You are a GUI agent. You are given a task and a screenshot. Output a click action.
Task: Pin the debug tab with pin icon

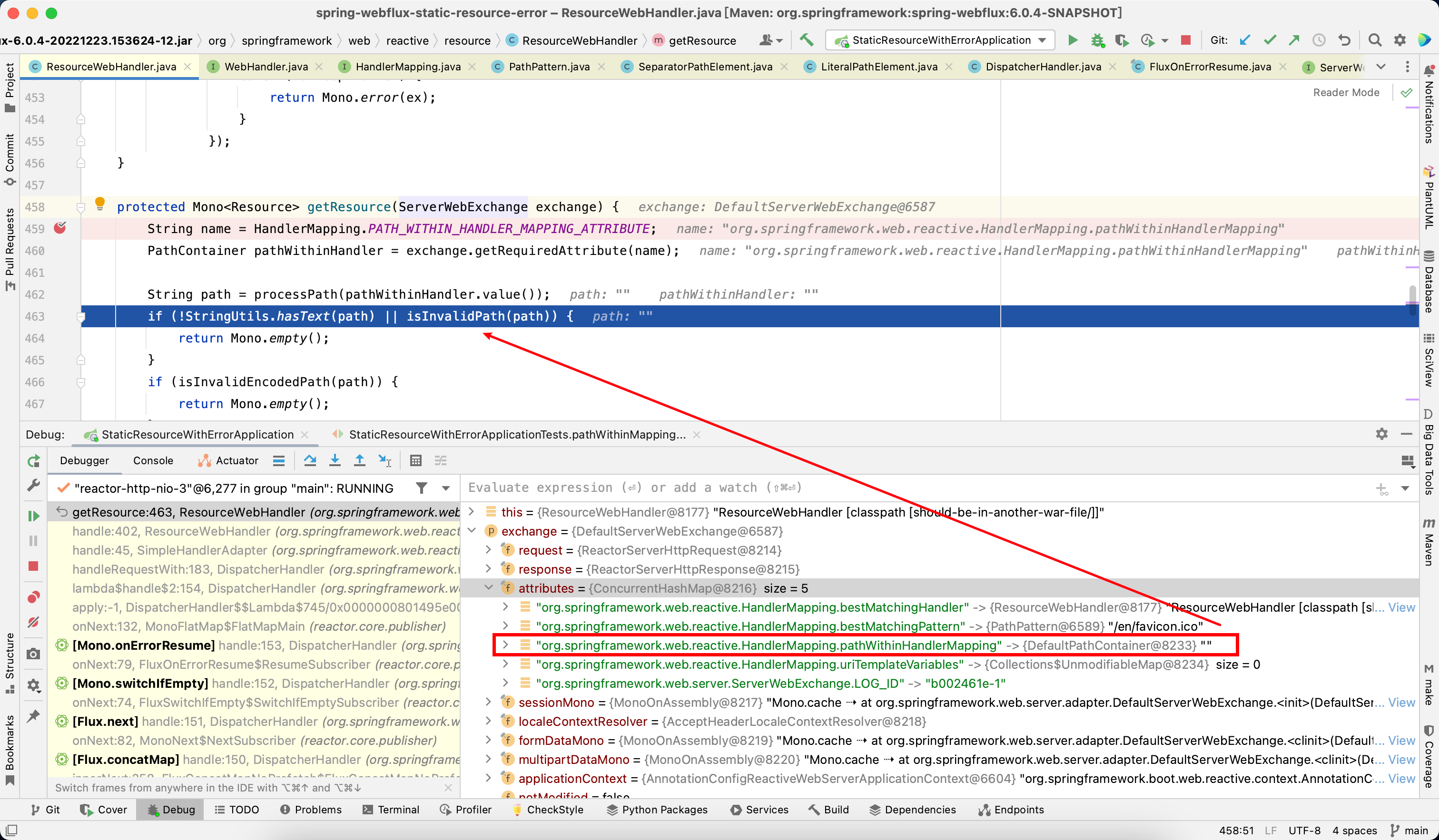[34, 715]
